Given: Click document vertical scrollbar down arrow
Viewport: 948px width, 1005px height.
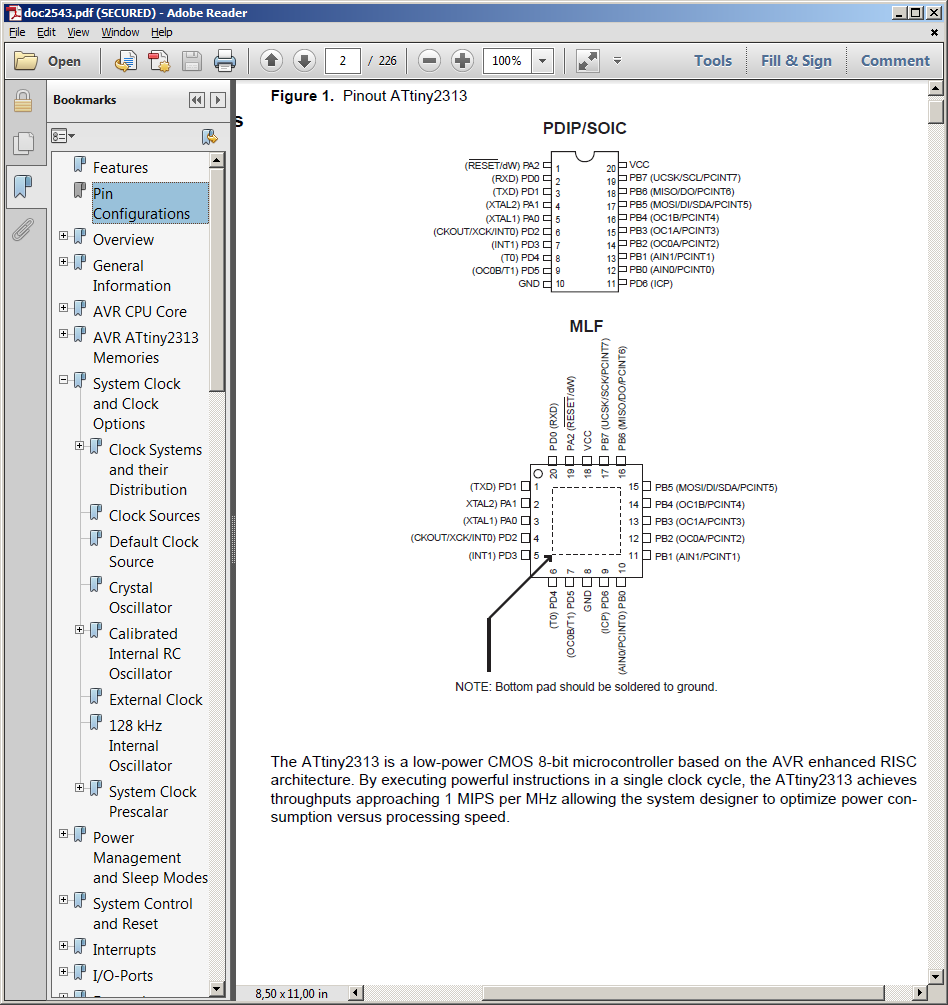Looking at the screenshot, I should pos(936,977).
